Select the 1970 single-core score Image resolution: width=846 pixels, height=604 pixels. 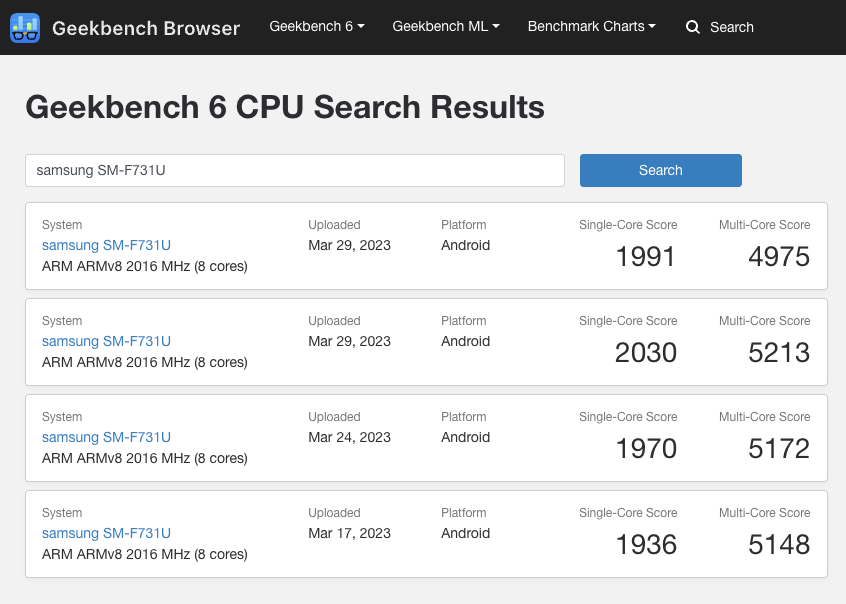tap(646, 449)
